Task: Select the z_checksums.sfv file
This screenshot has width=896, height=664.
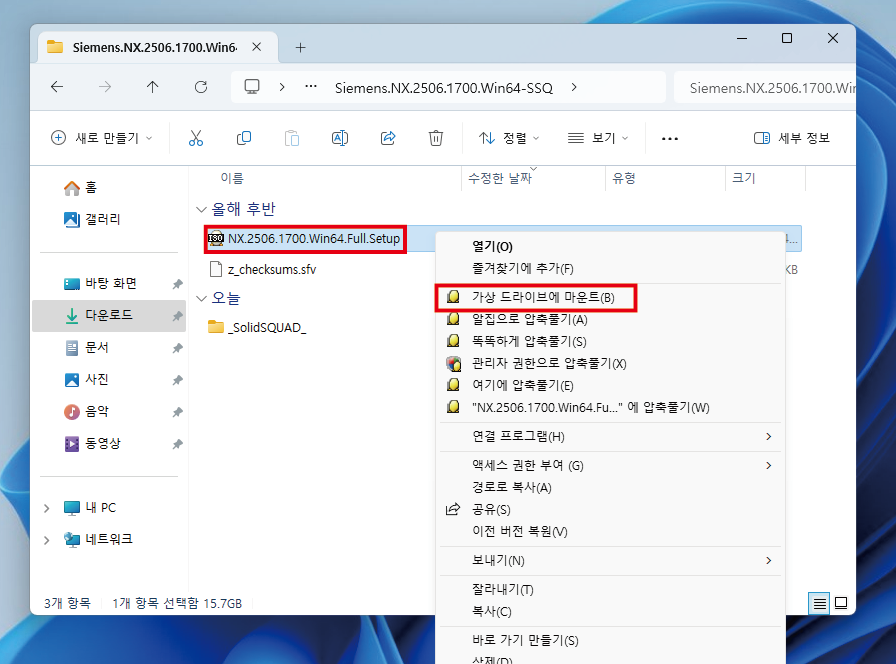Action: coord(263,270)
